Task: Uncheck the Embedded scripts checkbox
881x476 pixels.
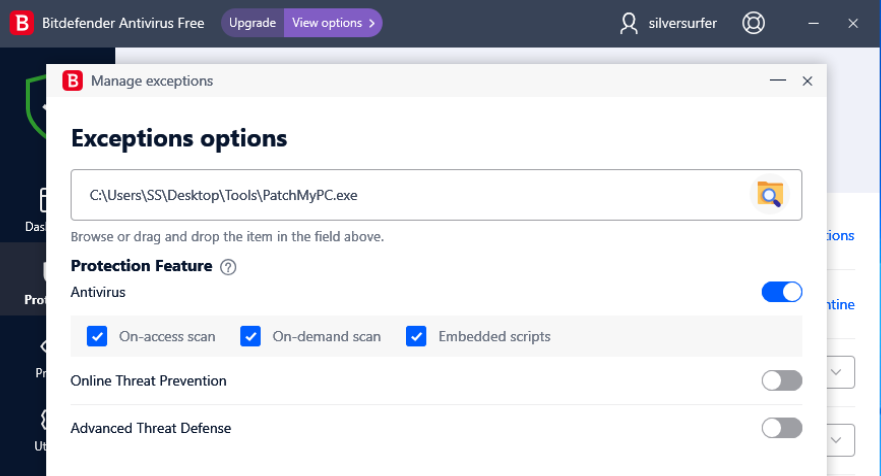Action: [x=417, y=336]
